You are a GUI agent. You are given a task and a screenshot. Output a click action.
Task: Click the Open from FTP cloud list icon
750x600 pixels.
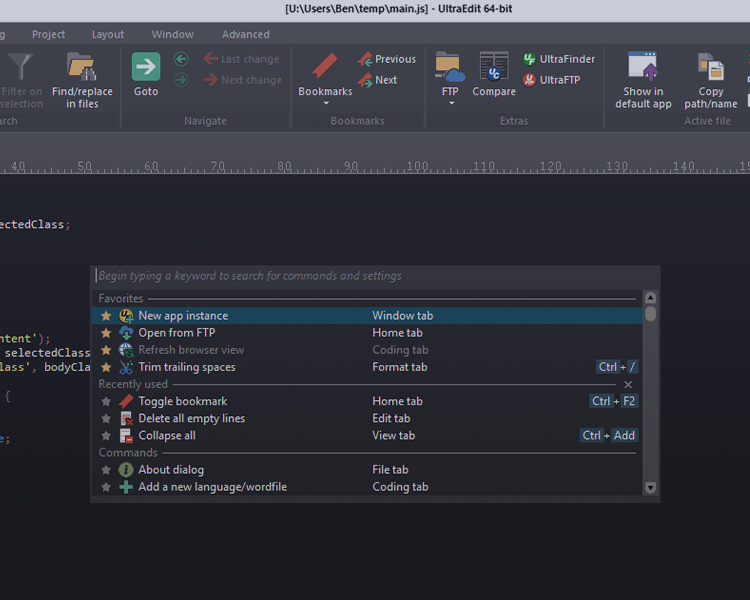click(x=126, y=333)
